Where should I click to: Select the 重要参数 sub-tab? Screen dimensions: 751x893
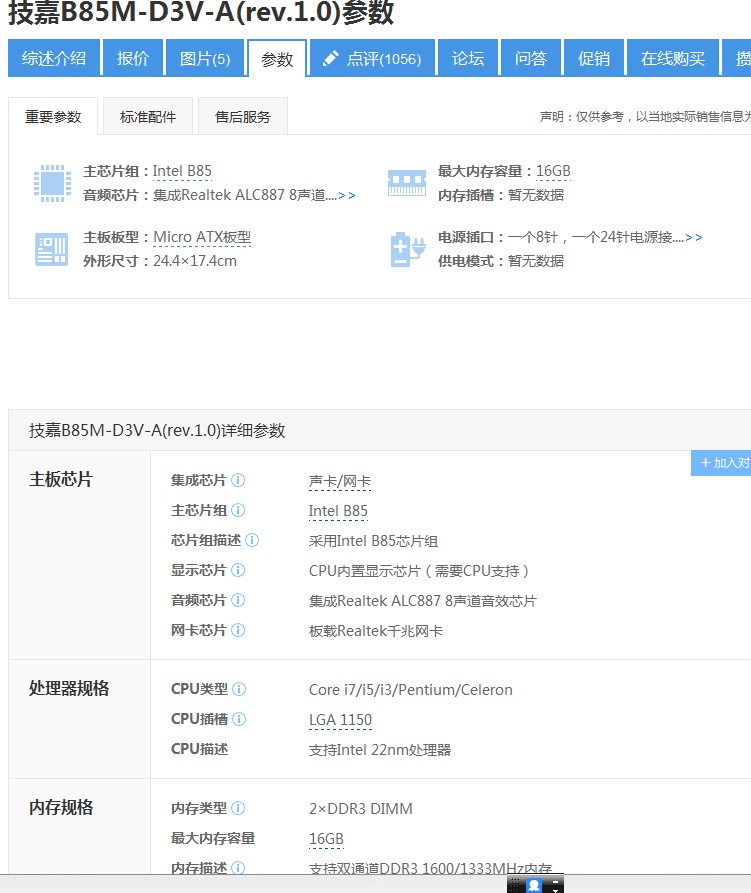[53, 117]
